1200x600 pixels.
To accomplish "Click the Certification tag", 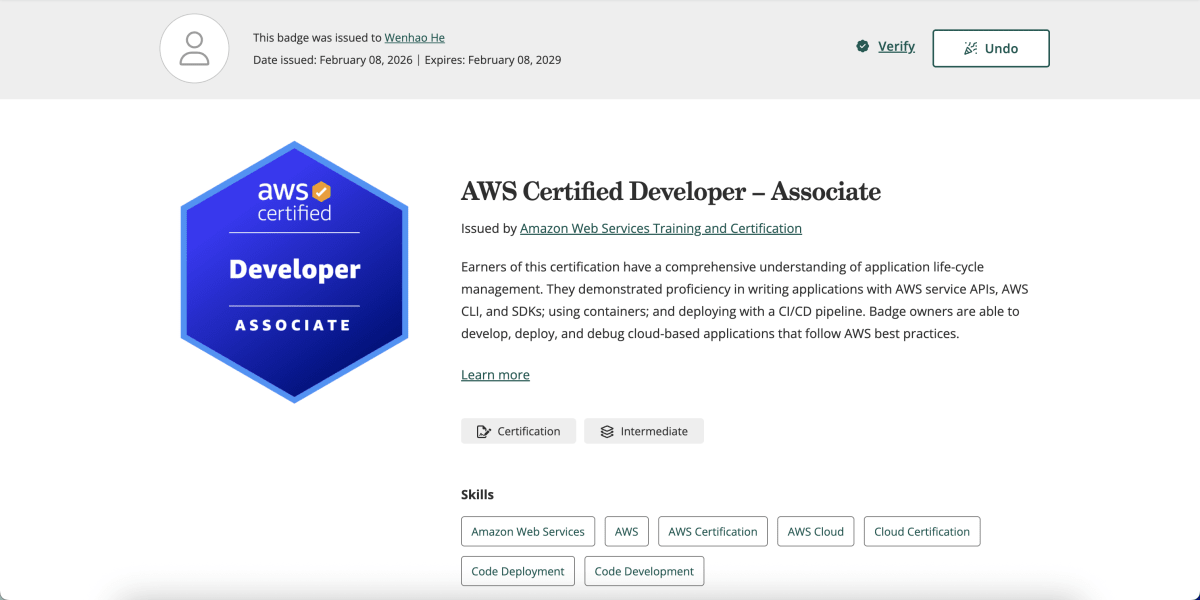I will tap(518, 431).
